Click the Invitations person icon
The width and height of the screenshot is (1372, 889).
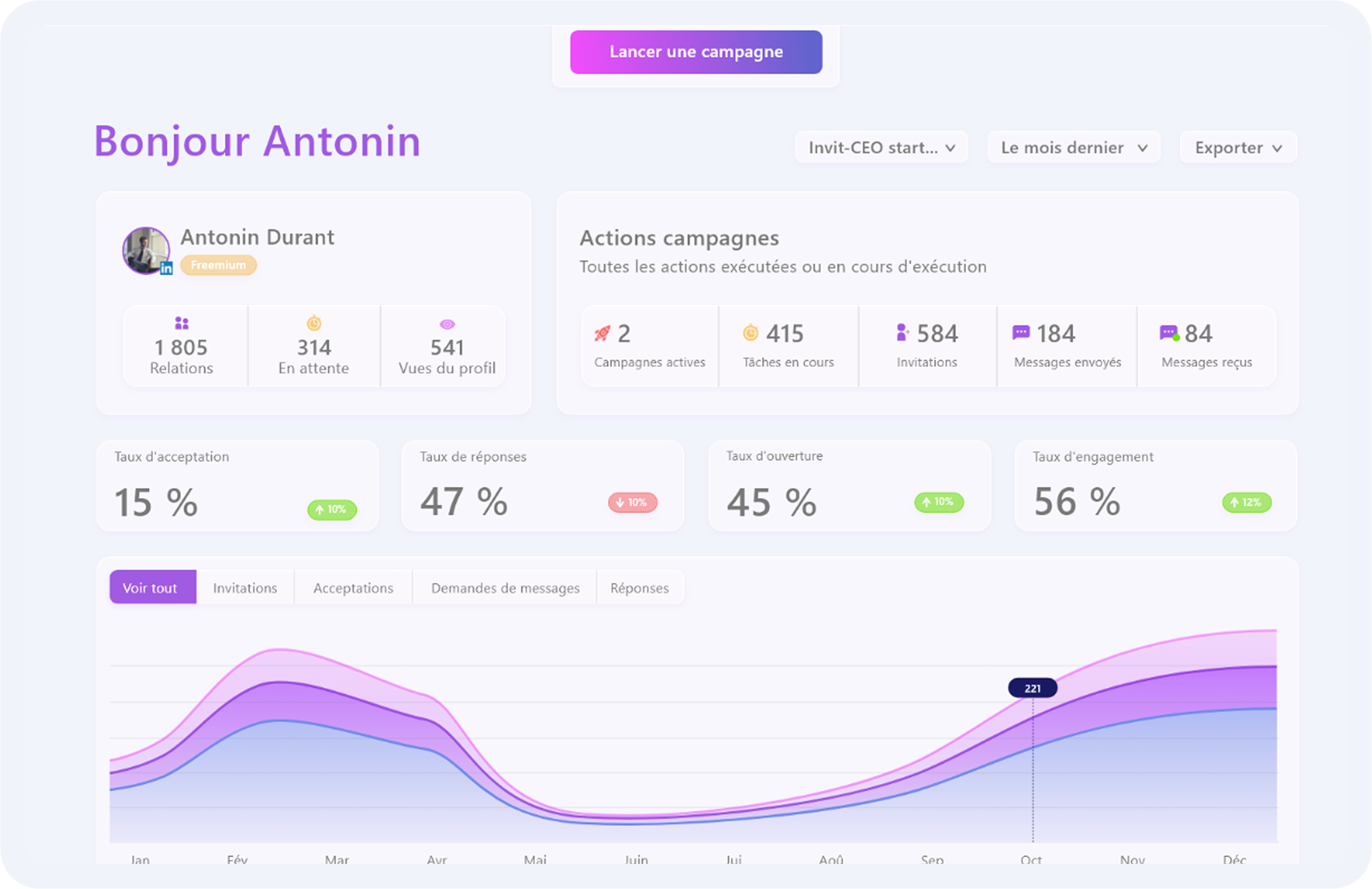tap(902, 333)
